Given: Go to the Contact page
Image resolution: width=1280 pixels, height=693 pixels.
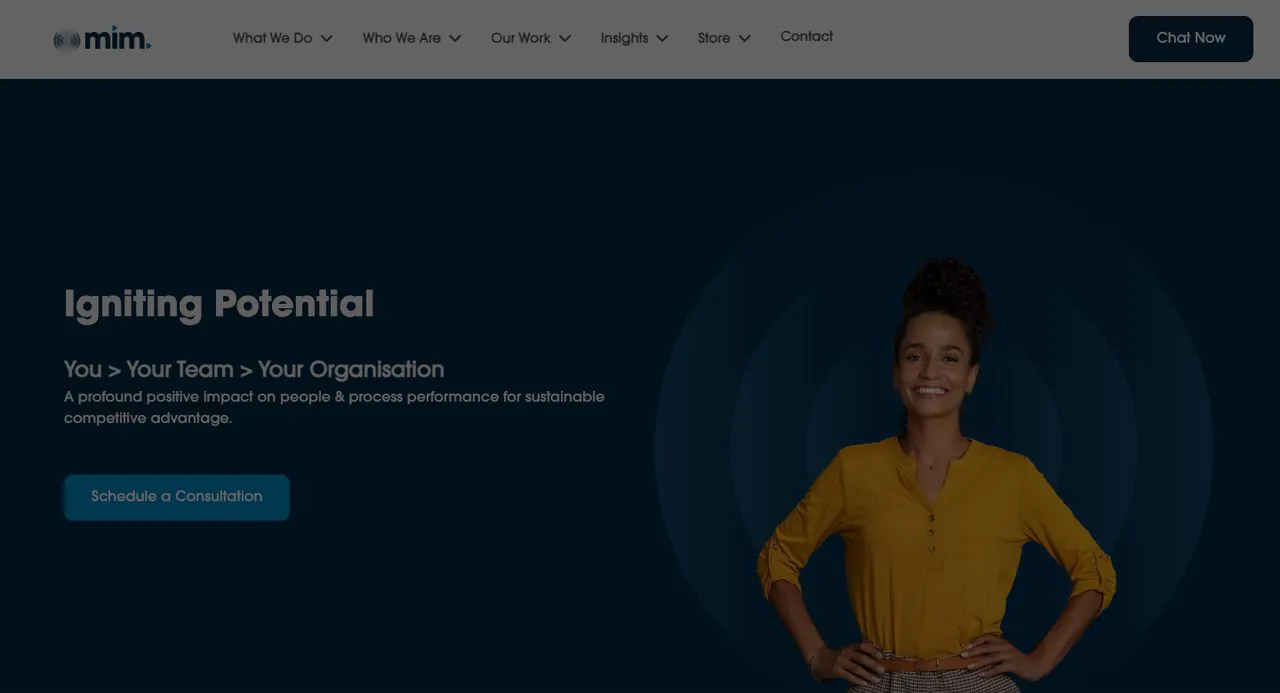Looking at the screenshot, I should (x=806, y=37).
